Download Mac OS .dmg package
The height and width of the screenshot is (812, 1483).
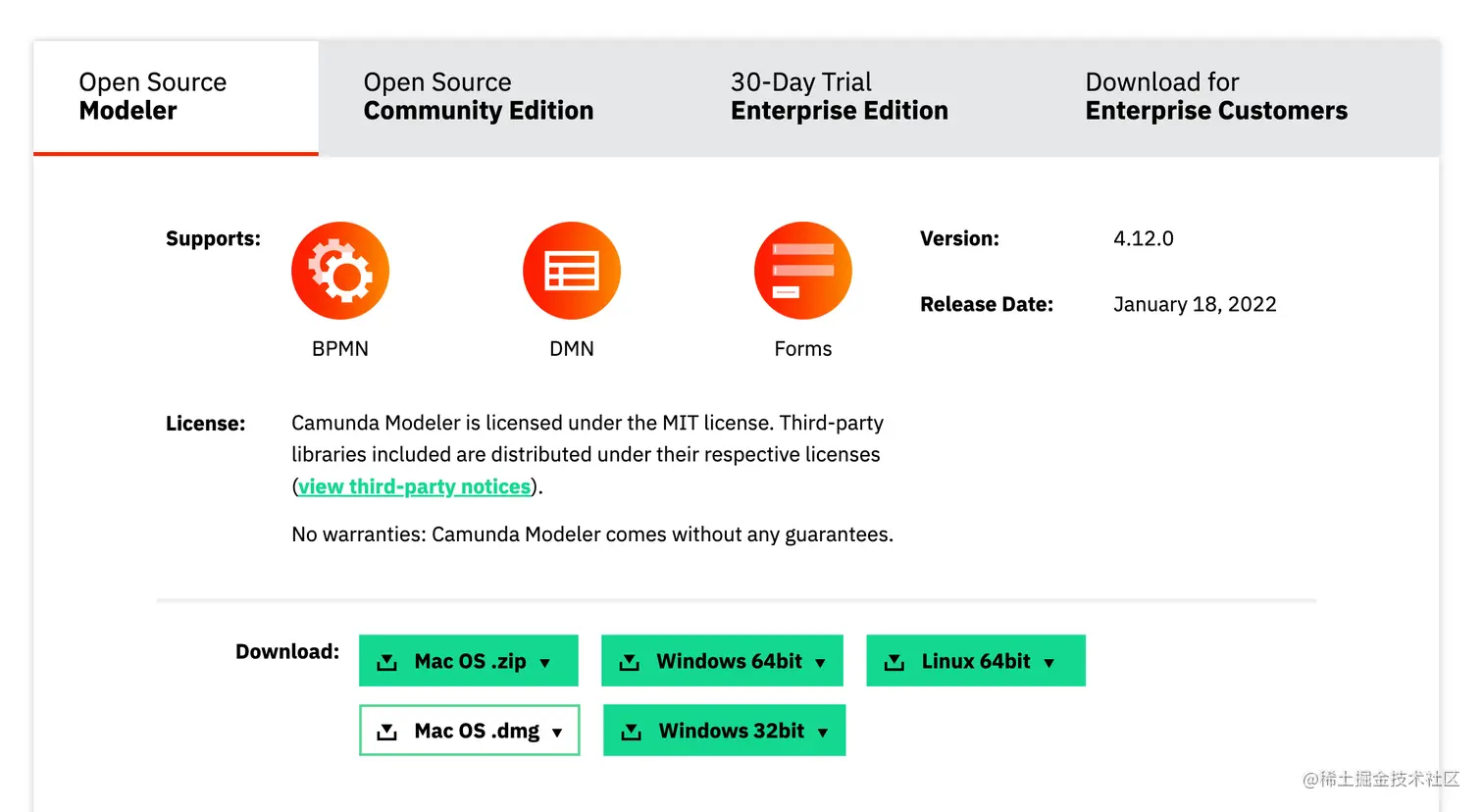pyautogui.click(x=470, y=731)
